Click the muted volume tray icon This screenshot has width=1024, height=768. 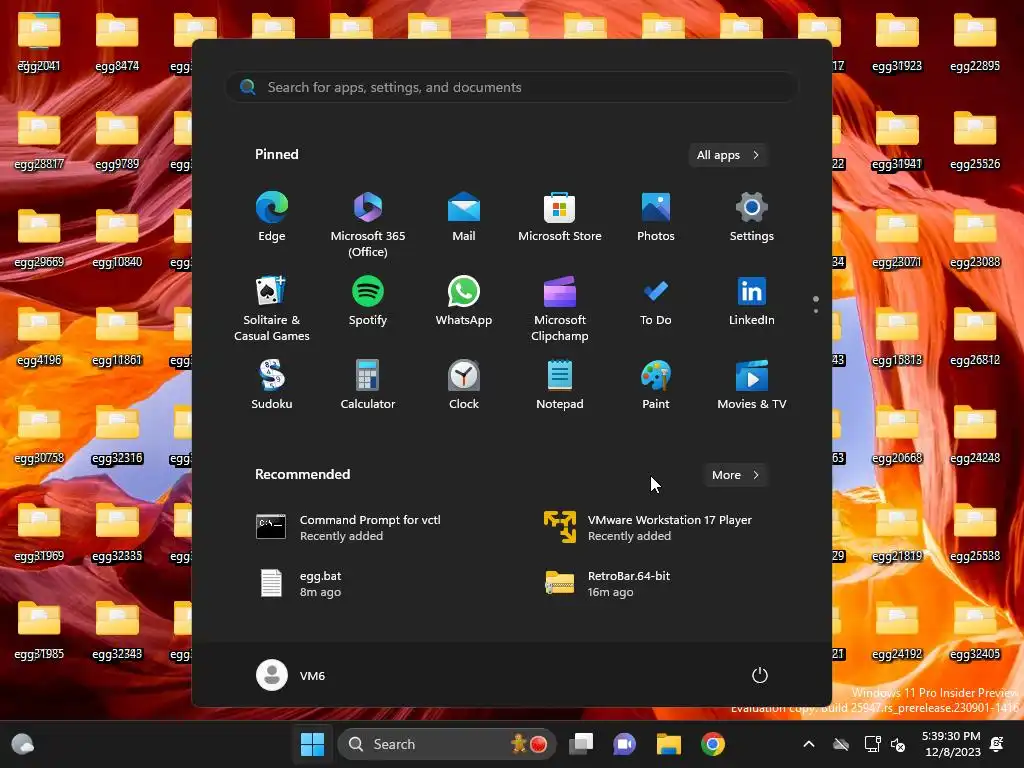coord(898,744)
